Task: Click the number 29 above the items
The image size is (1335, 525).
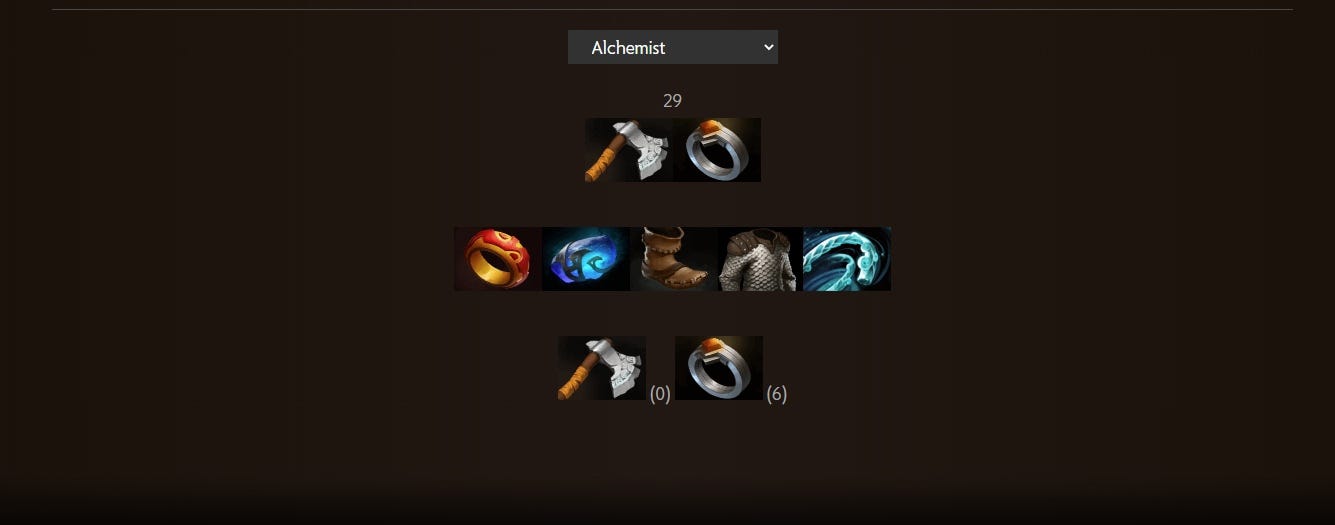Action: pos(672,101)
